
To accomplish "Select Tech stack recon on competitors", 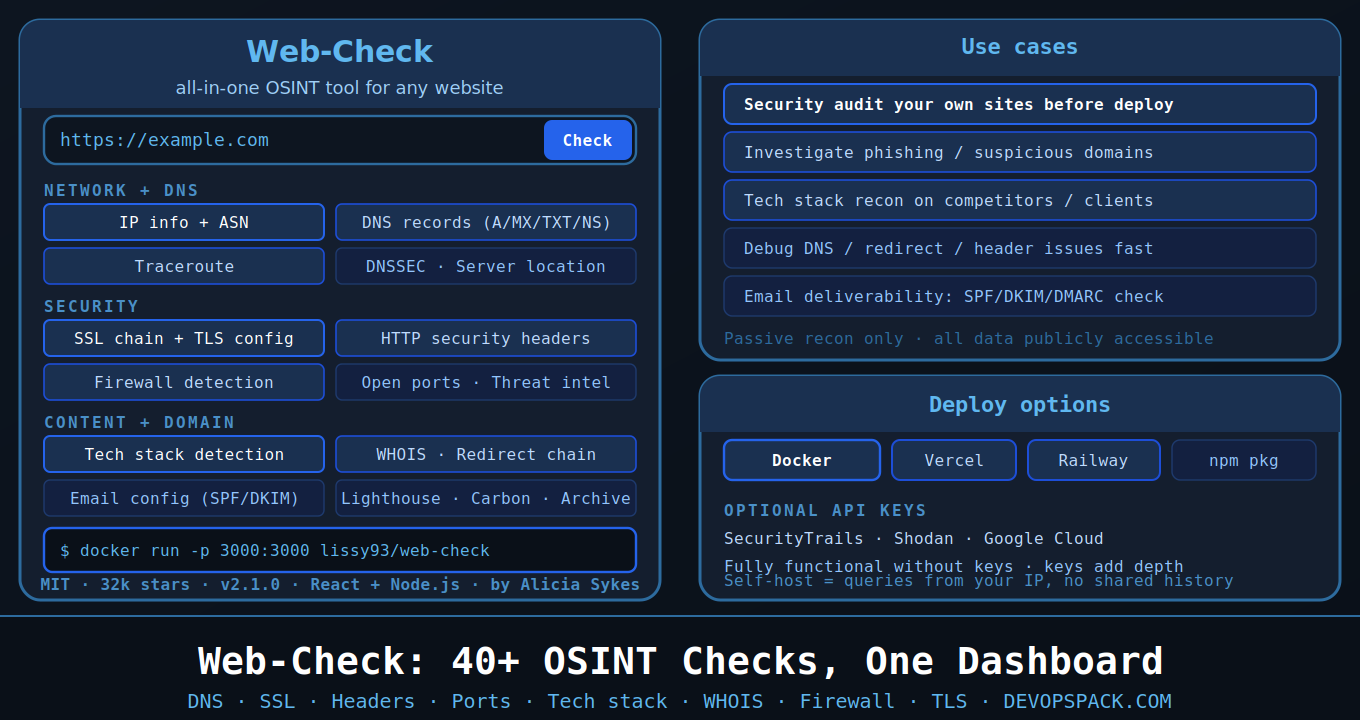I will pyautogui.click(x=1020, y=200).
